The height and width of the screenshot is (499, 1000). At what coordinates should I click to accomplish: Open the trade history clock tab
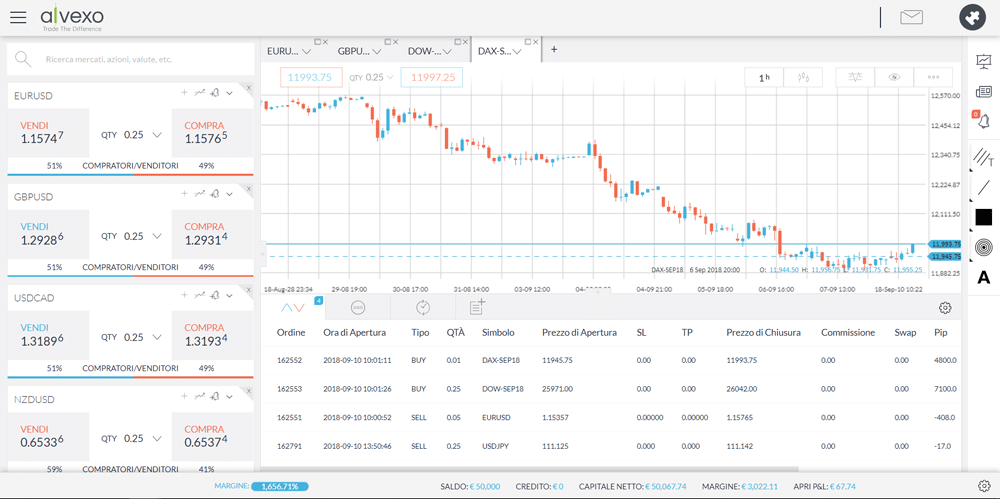coord(423,308)
